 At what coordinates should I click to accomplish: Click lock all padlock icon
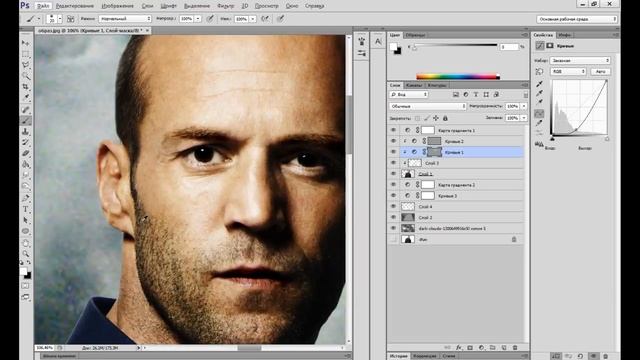(x=445, y=118)
